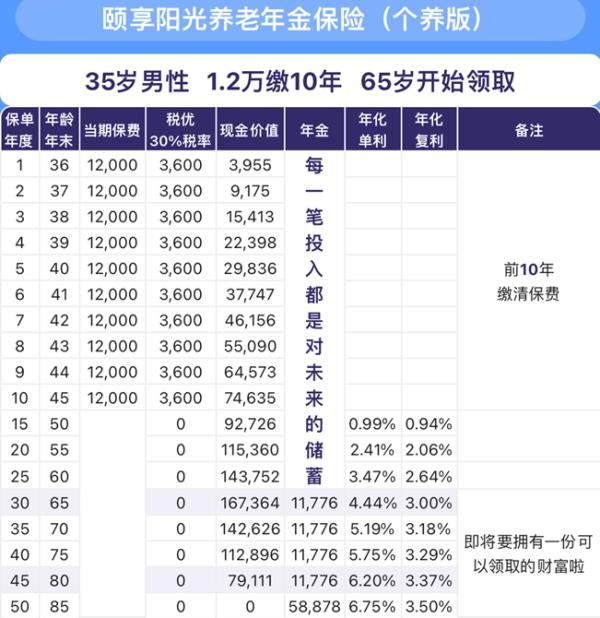
Task: Click simple rate 6.20%
Action: click(372, 581)
